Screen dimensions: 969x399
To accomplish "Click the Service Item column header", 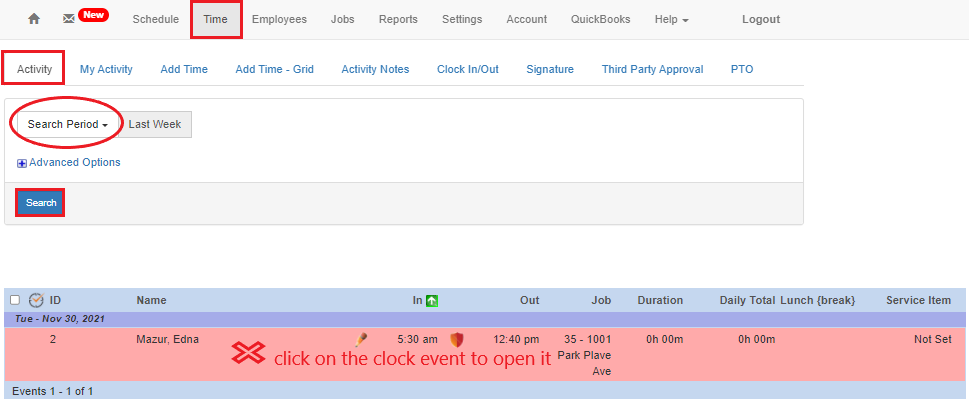I will click(x=918, y=300).
